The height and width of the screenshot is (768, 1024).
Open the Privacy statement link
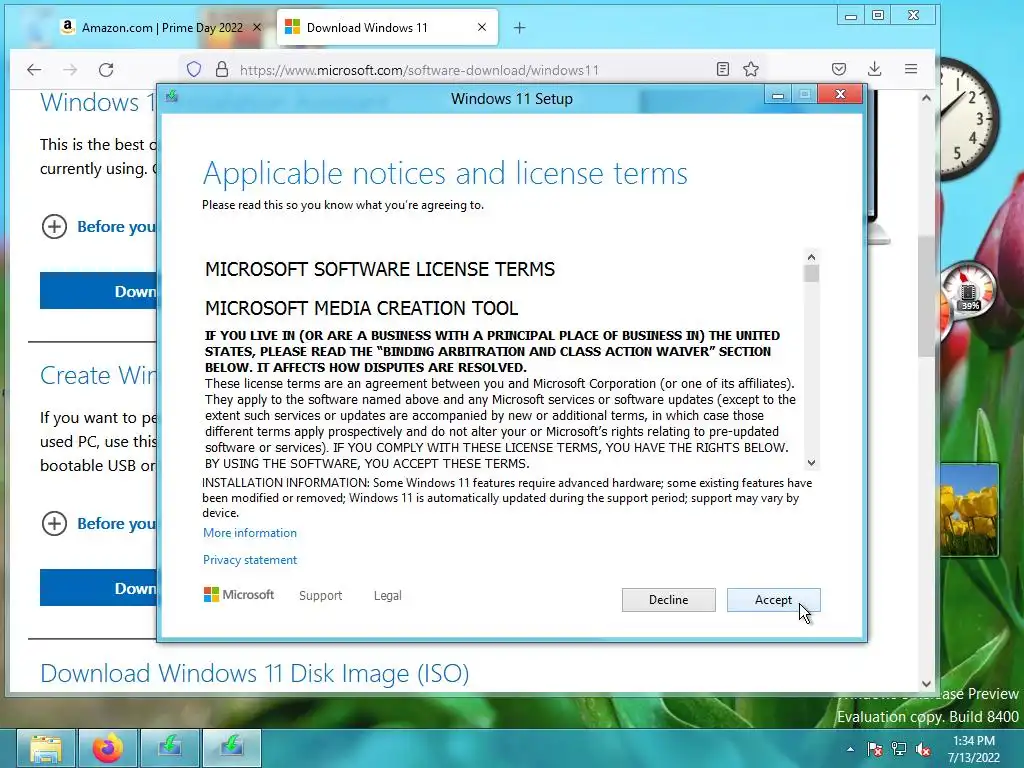point(249,560)
